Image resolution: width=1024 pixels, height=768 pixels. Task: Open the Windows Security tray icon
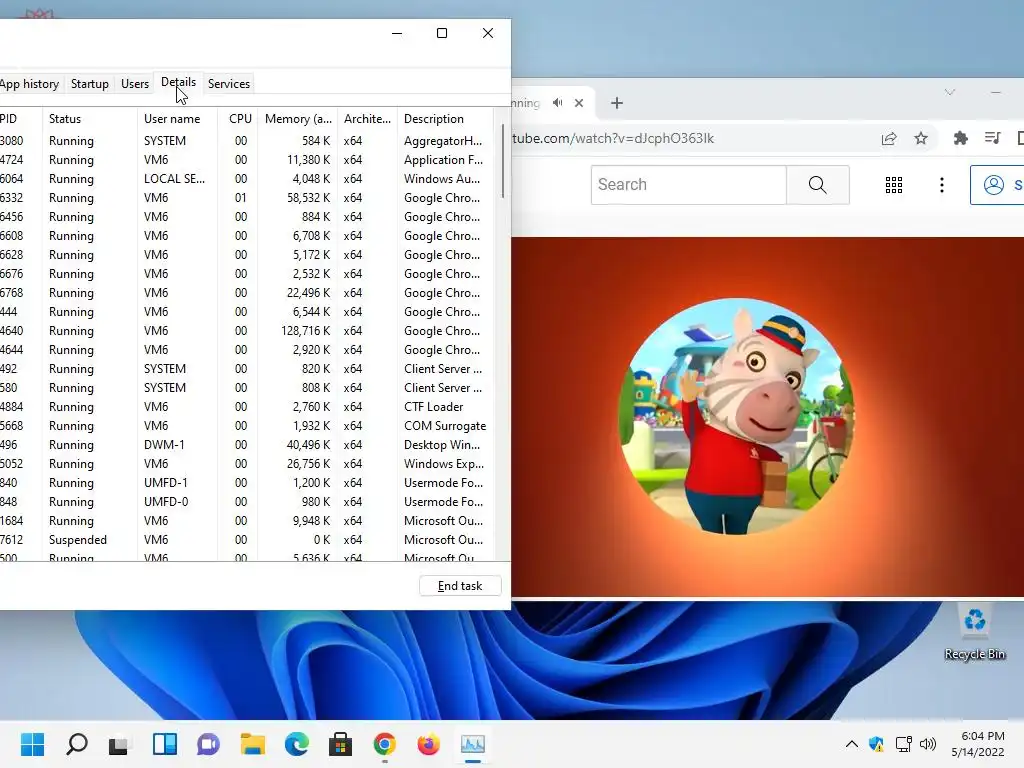click(876, 744)
